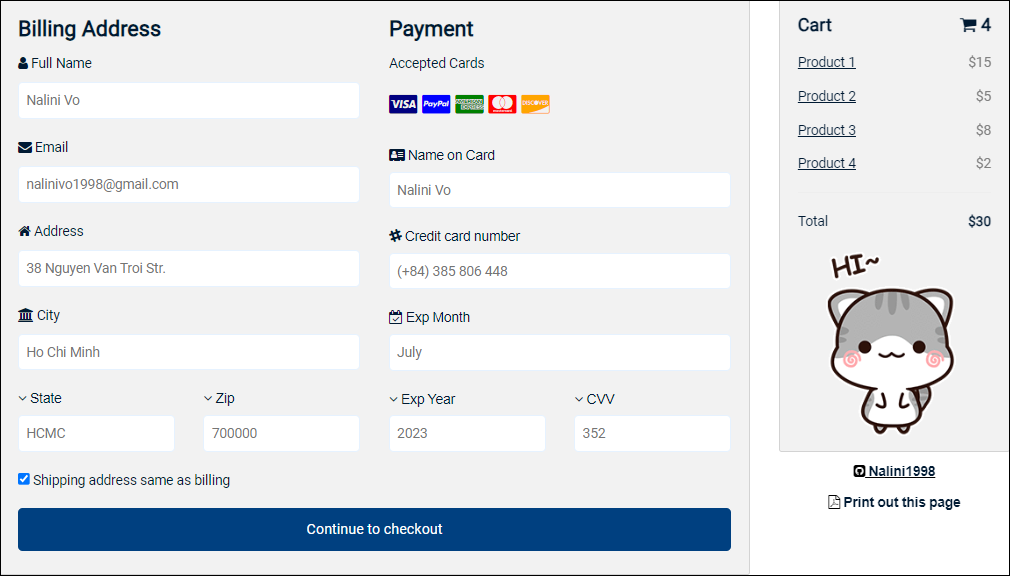Click the American Express card icon
1010x576 pixels.
click(469, 103)
